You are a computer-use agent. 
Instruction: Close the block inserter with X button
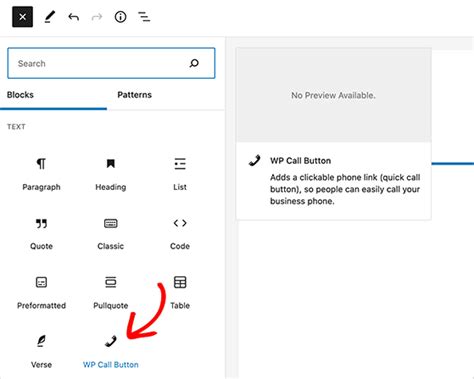click(x=23, y=17)
